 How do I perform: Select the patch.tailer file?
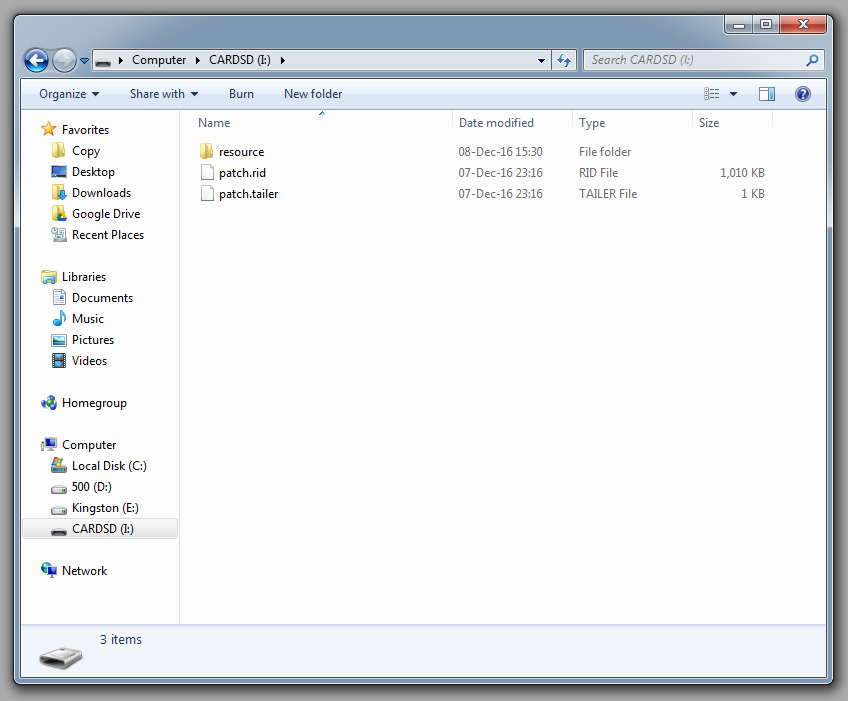point(248,194)
